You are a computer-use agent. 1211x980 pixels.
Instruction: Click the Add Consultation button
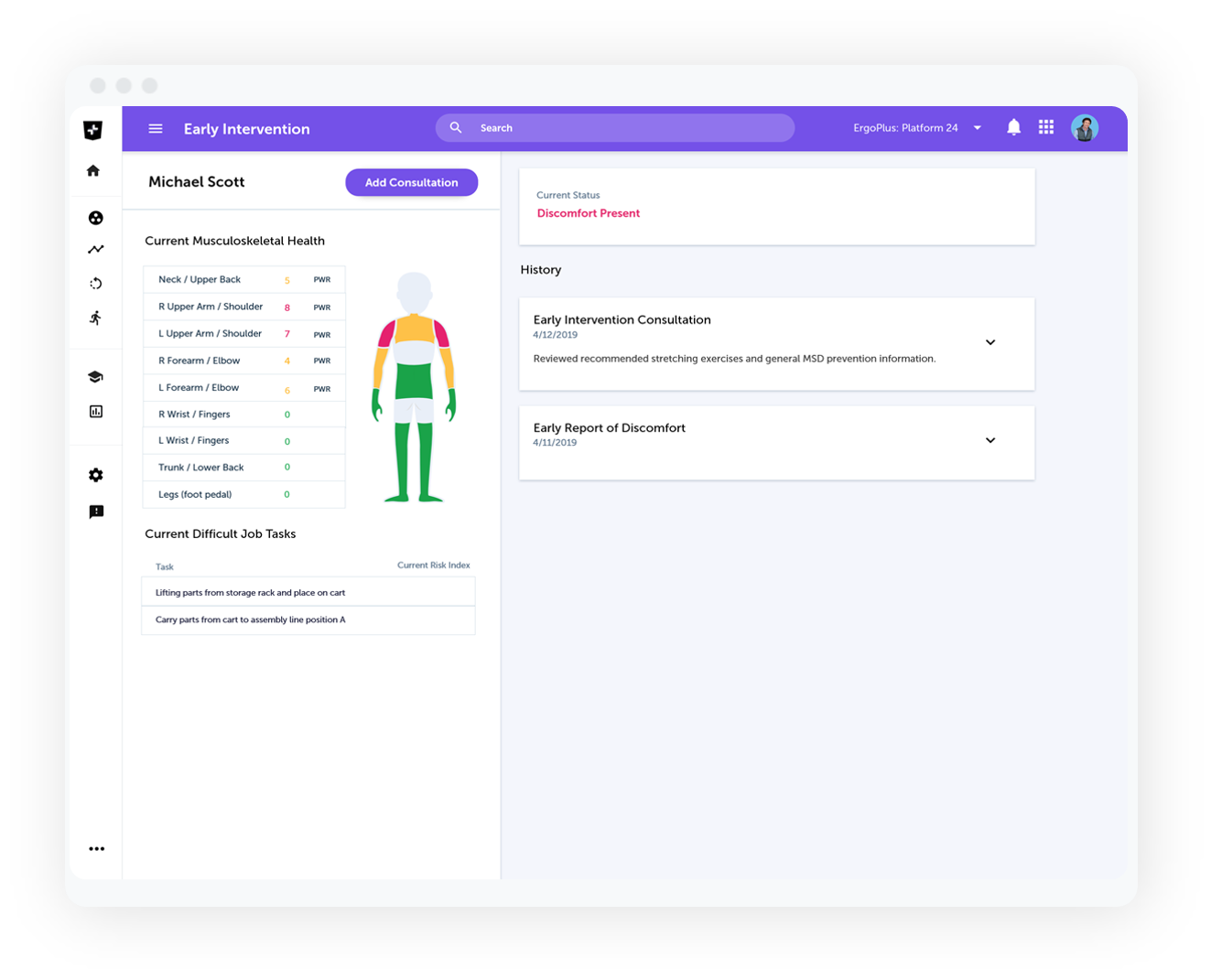411,182
